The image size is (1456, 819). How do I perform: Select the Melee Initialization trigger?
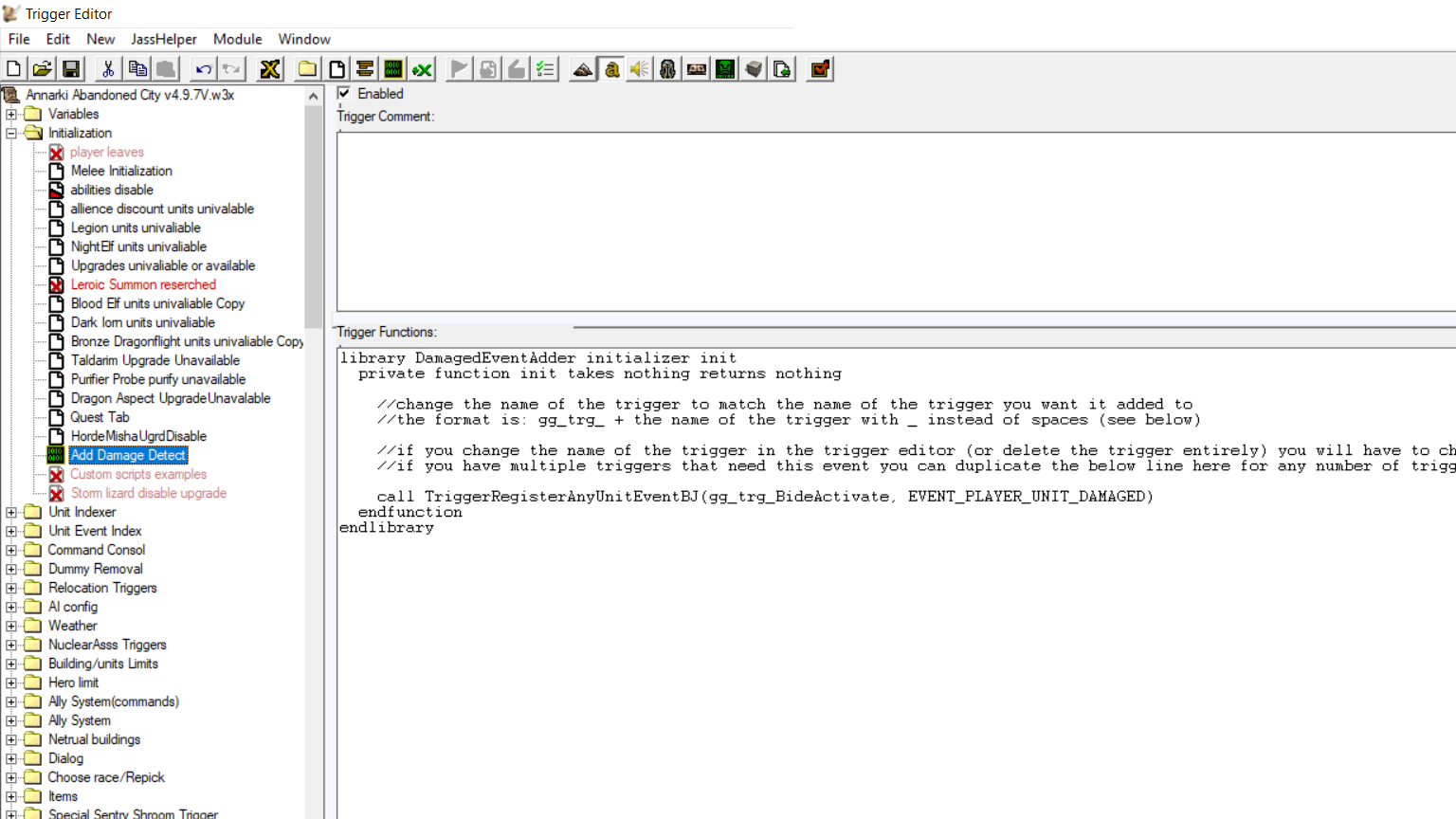(121, 171)
